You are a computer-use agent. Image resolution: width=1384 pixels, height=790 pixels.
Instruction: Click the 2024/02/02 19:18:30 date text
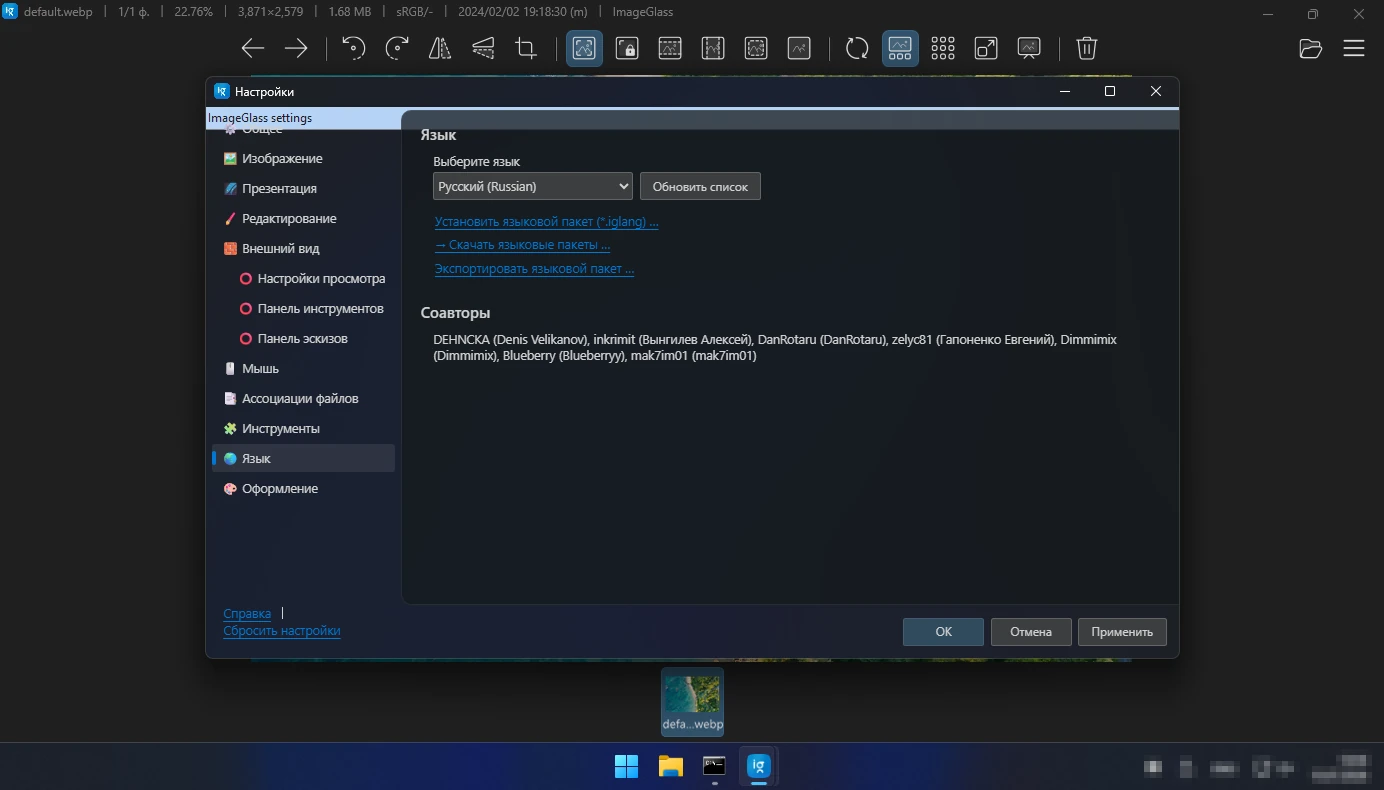522,13
